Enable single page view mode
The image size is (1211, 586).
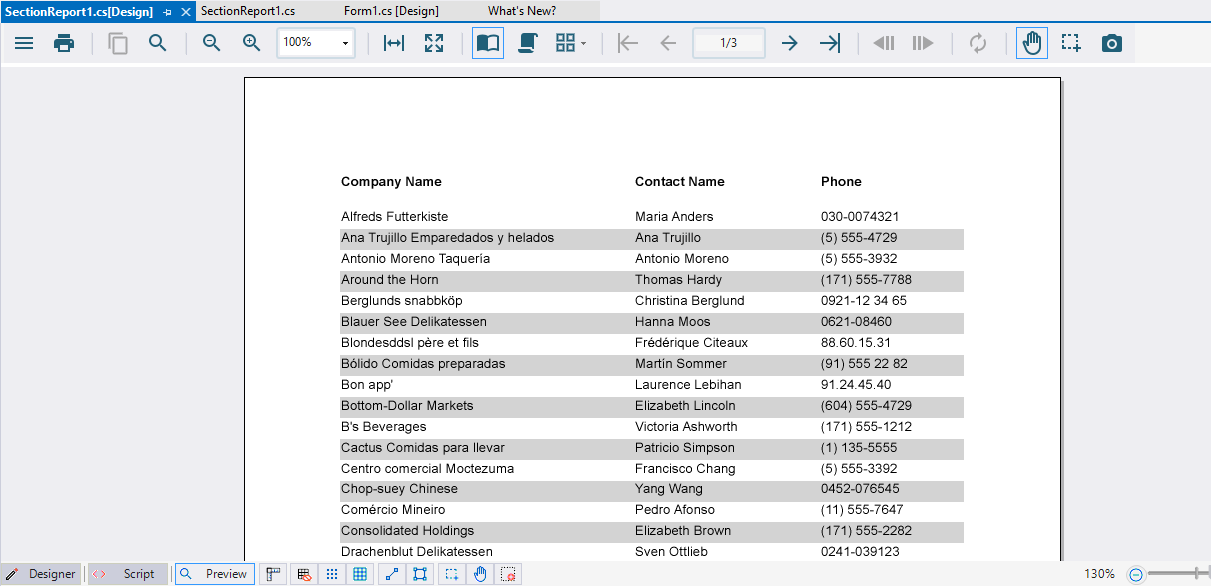(488, 43)
